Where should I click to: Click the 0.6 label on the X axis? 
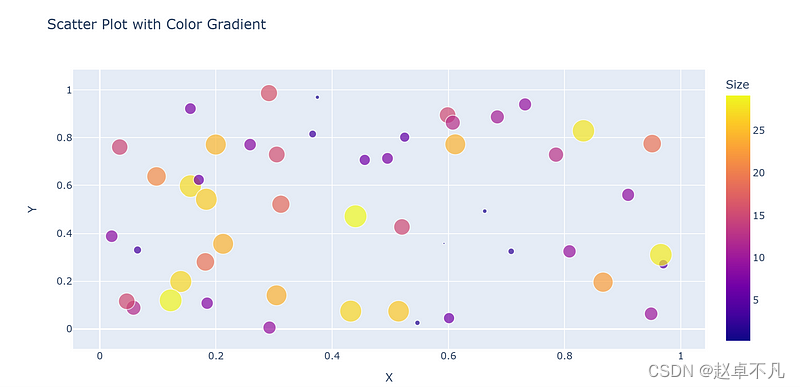click(x=448, y=355)
